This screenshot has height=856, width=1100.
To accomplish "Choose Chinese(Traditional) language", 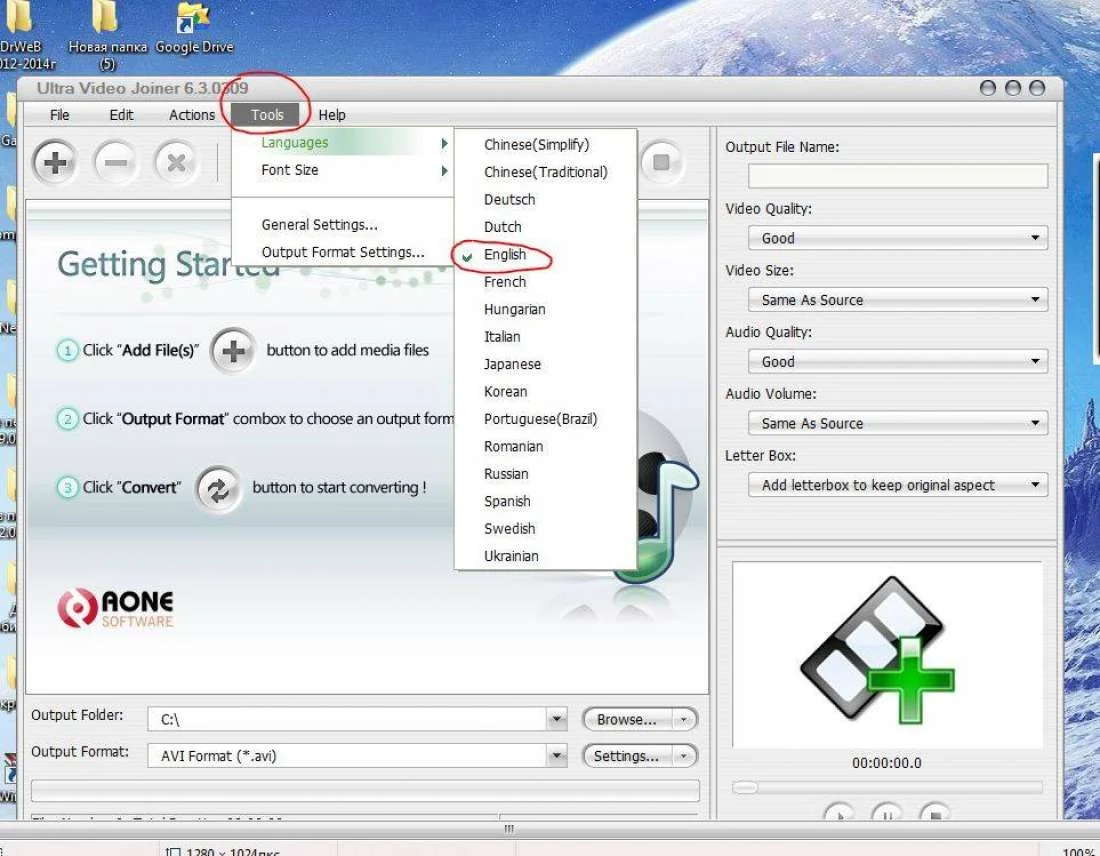I will [546, 172].
